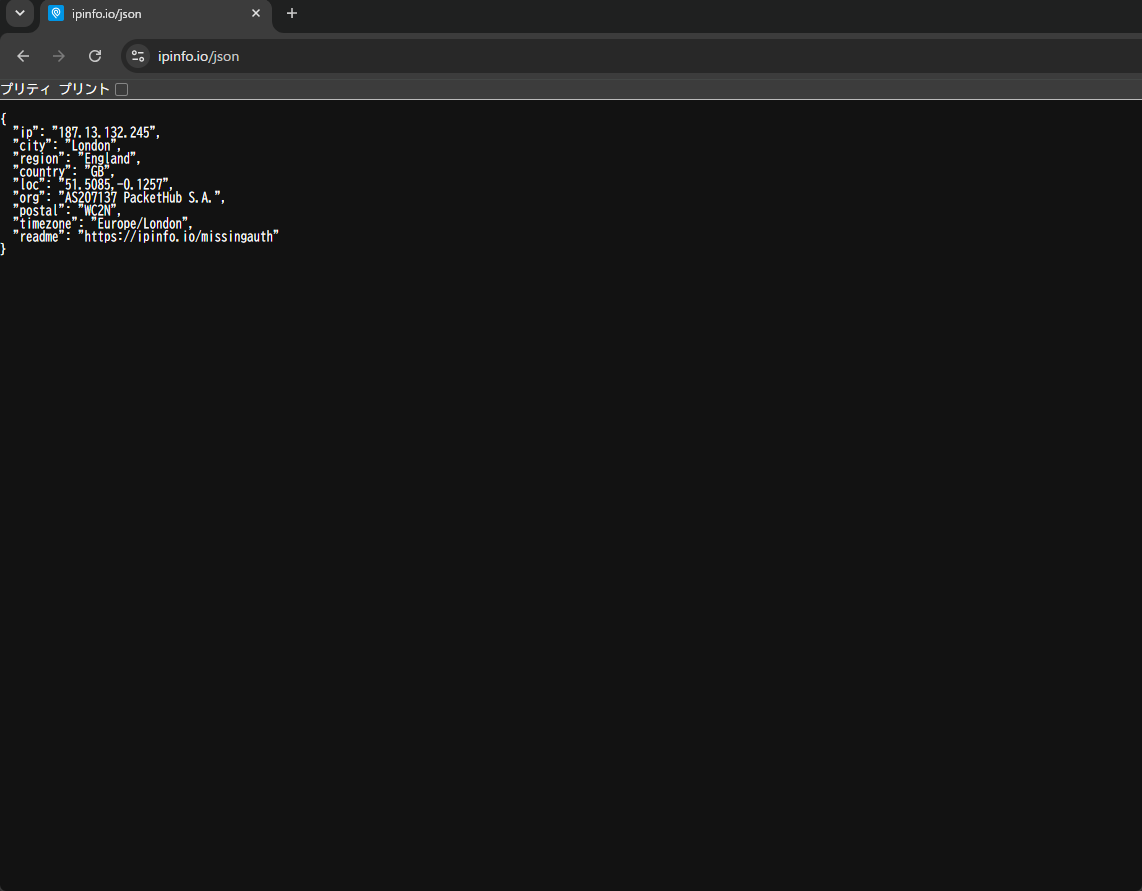Click the postal value WC2N
Viewport: 1142px width, 891px height.
97,211
